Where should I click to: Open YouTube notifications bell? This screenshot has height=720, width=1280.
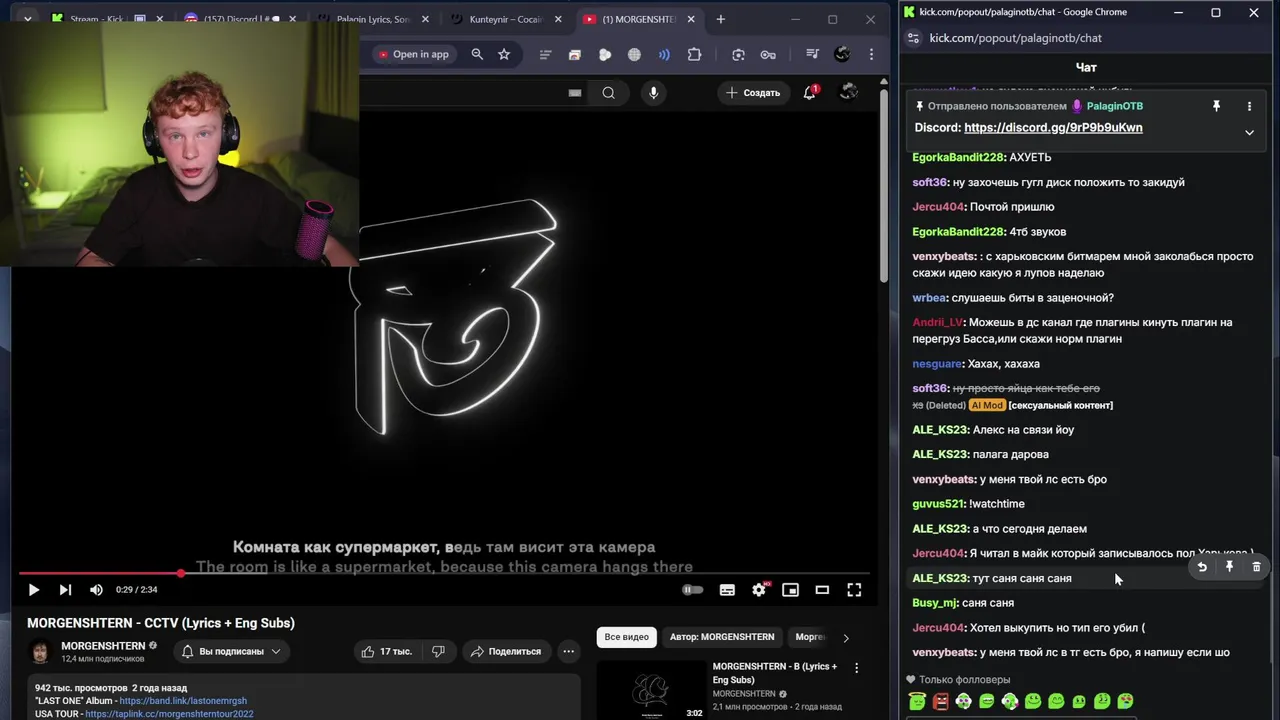(810, 93)
